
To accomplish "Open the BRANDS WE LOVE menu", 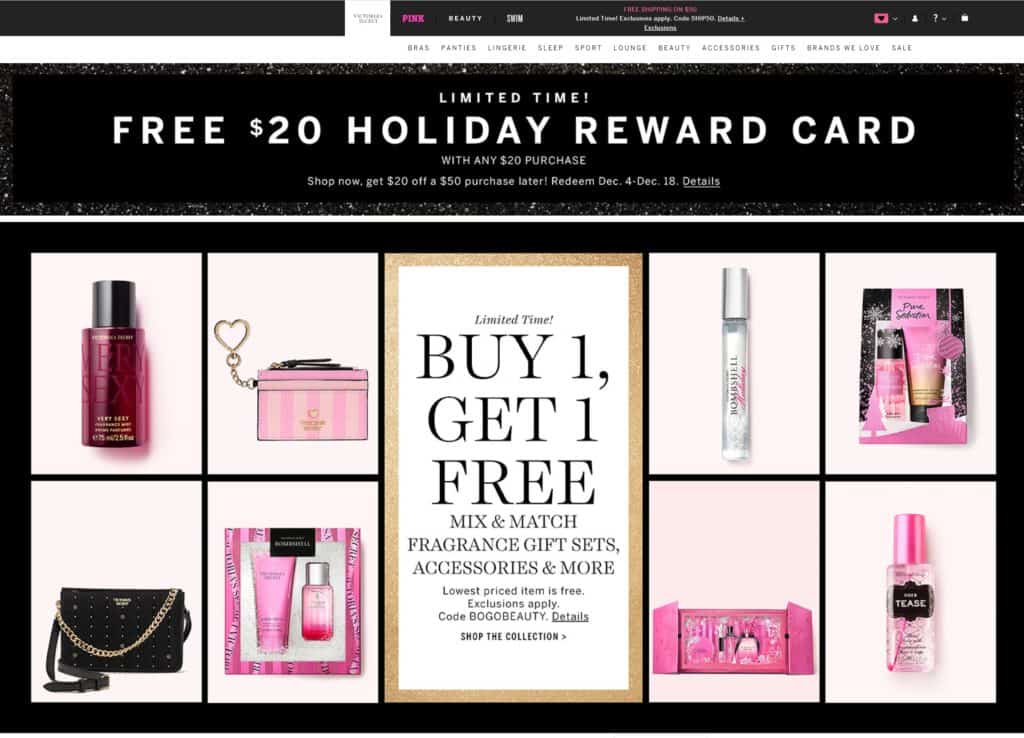I will tap(843, 48).
